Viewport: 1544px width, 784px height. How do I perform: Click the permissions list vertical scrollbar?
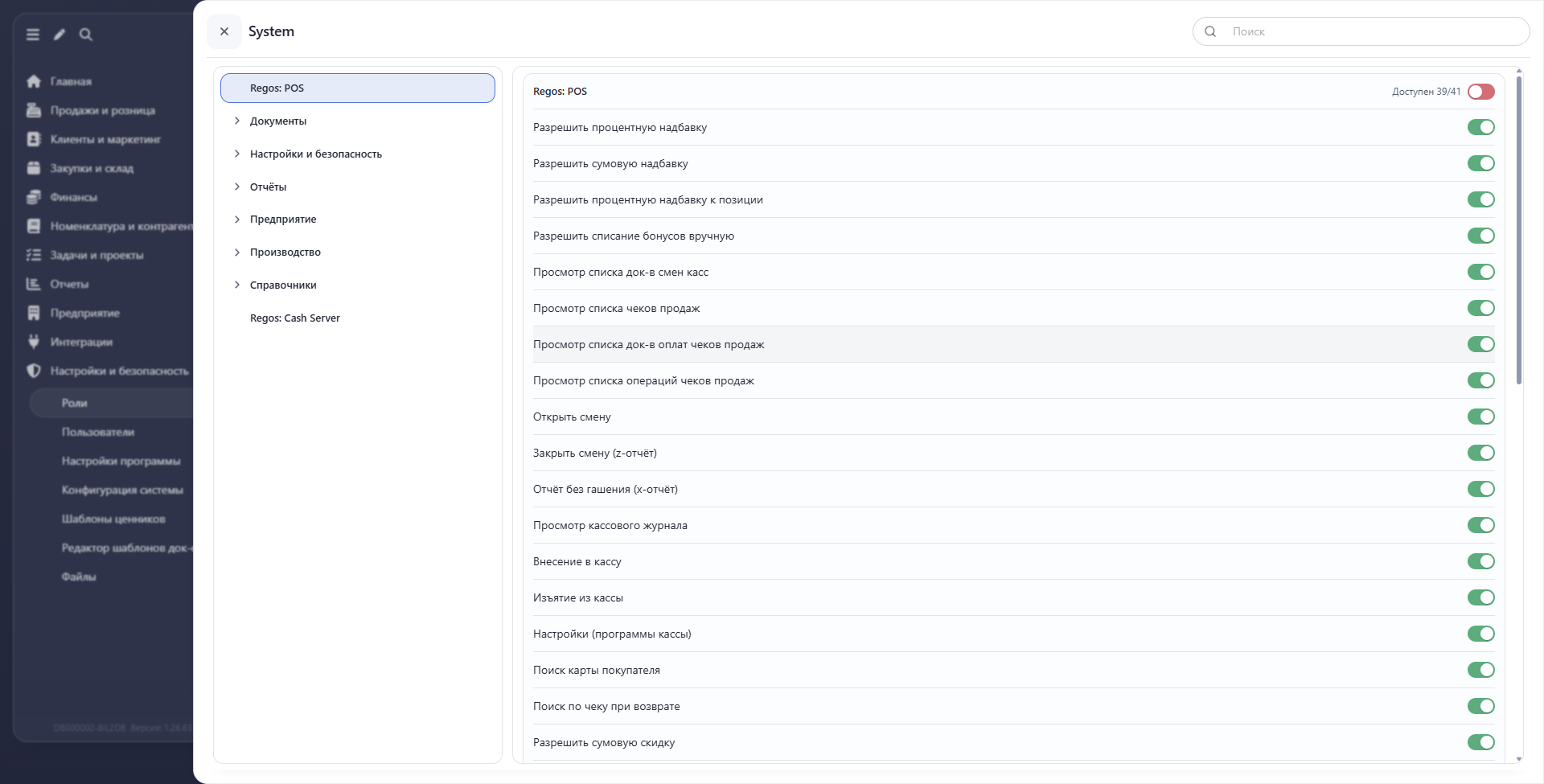pyautogui.click(x=1519, y=231)
